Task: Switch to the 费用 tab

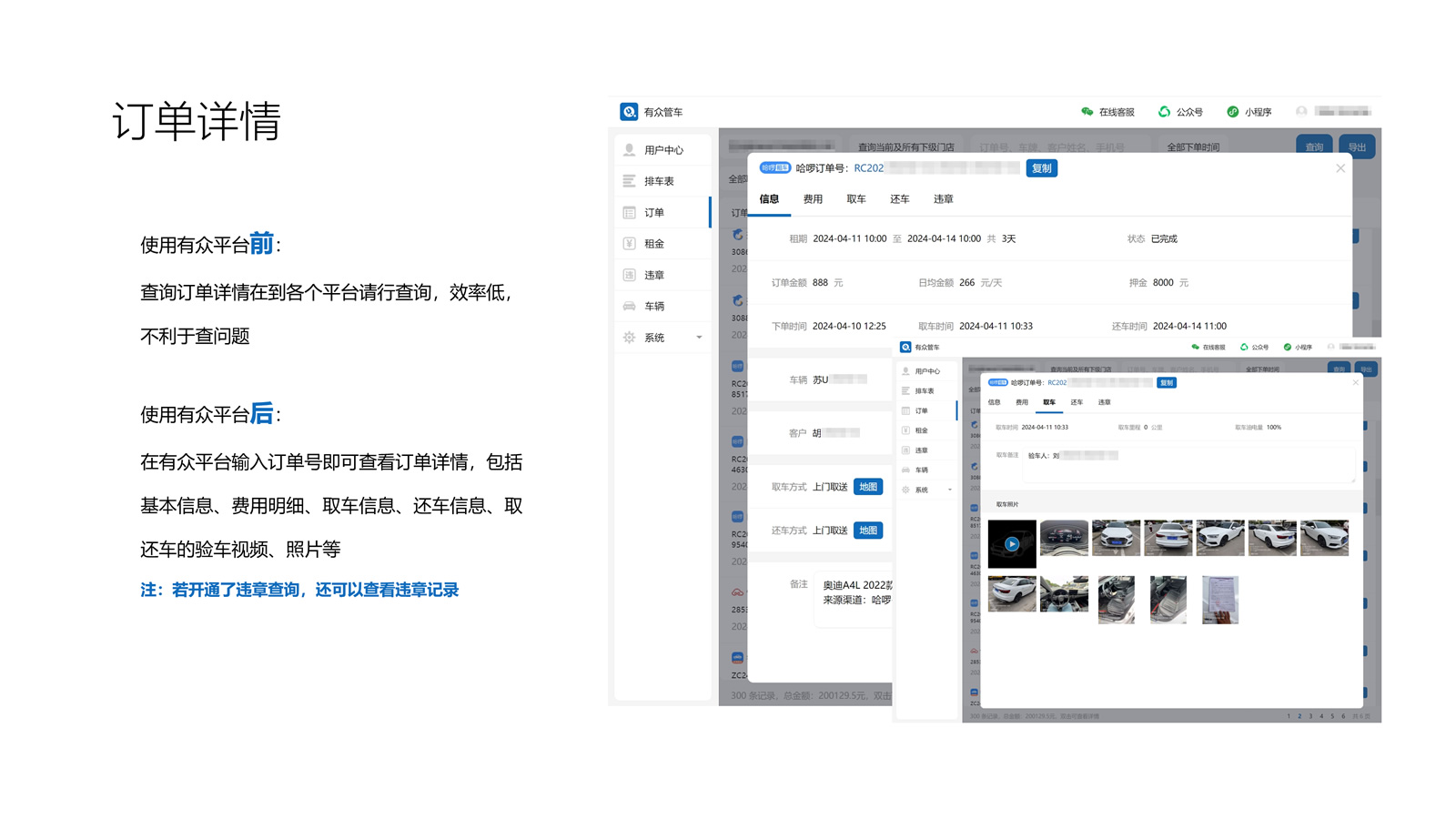Action: click(812, 199)
